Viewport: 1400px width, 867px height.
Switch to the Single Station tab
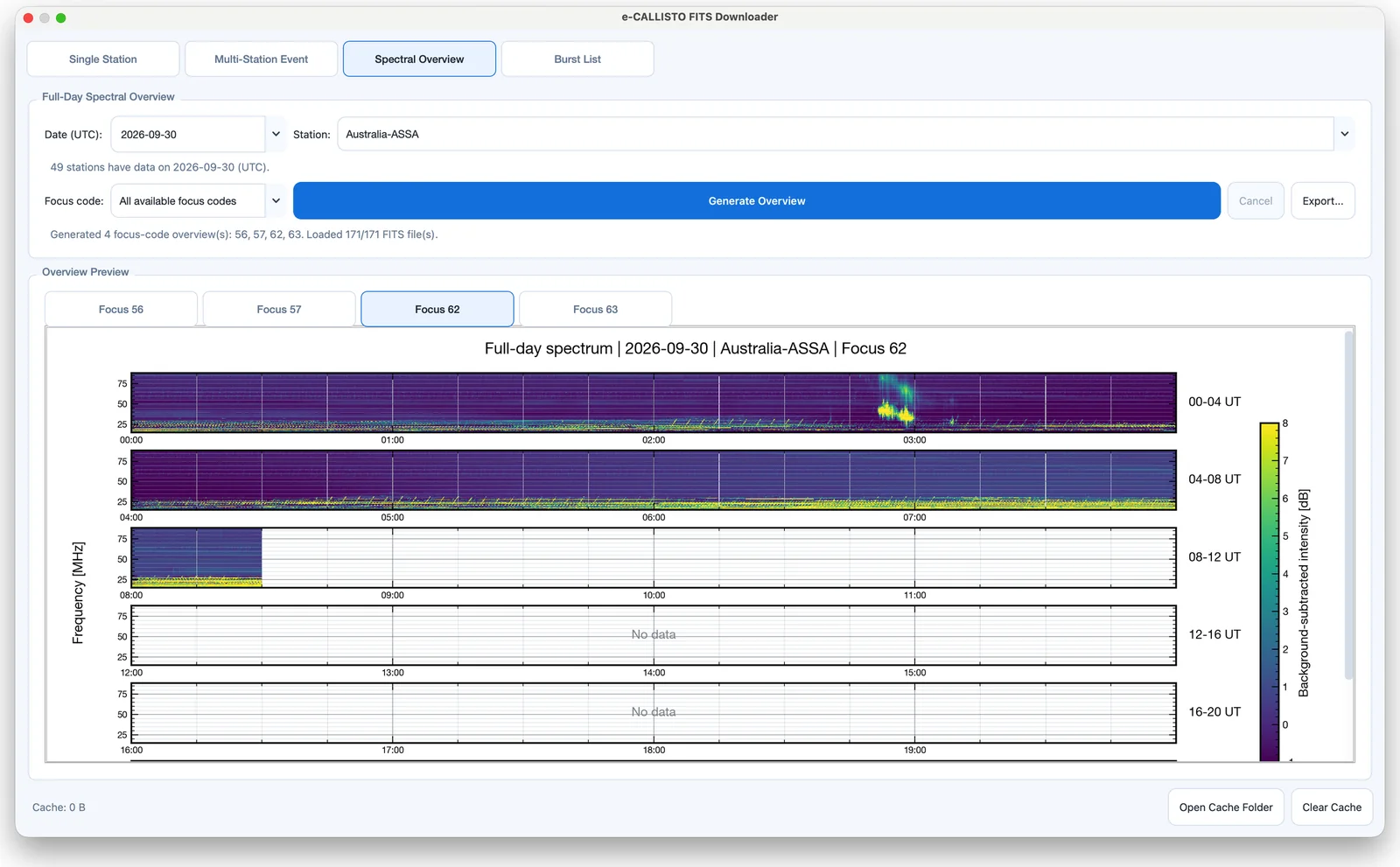[103, 59]
